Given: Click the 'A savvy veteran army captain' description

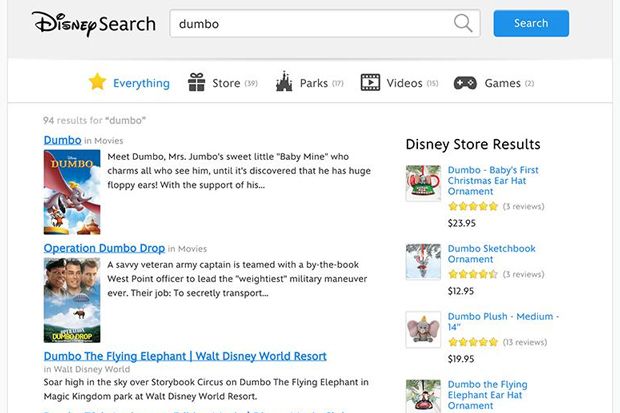Looking at the screenshot, I should 237,279.
